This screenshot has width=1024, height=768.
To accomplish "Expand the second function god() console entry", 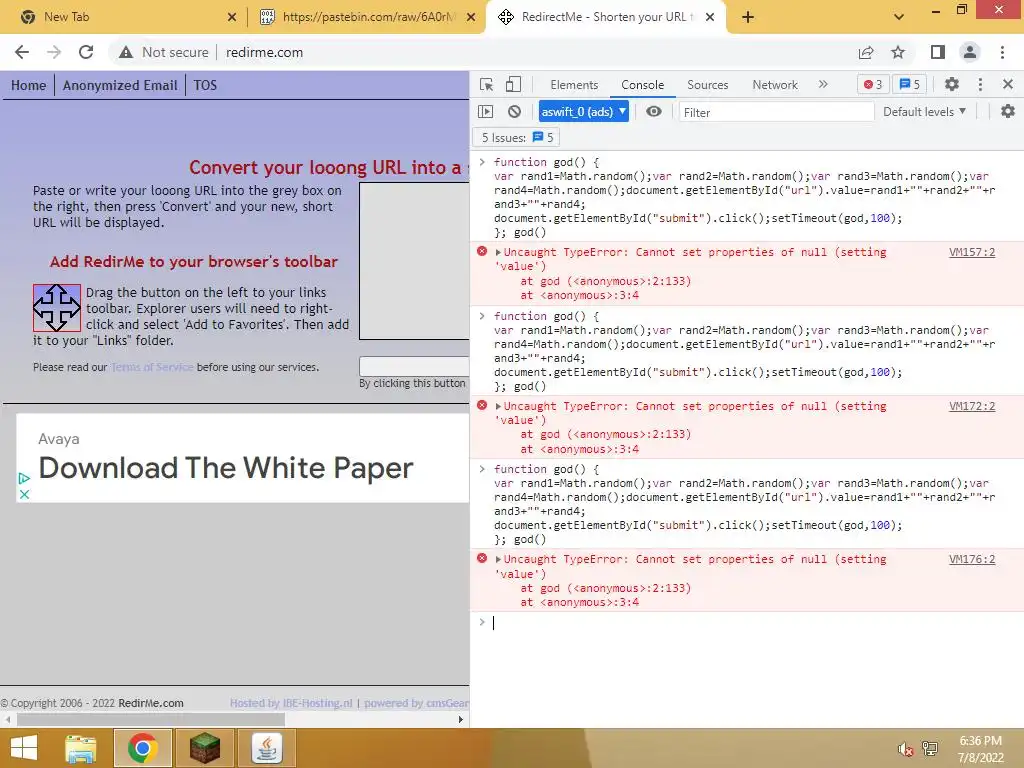I will coord(482,316).
